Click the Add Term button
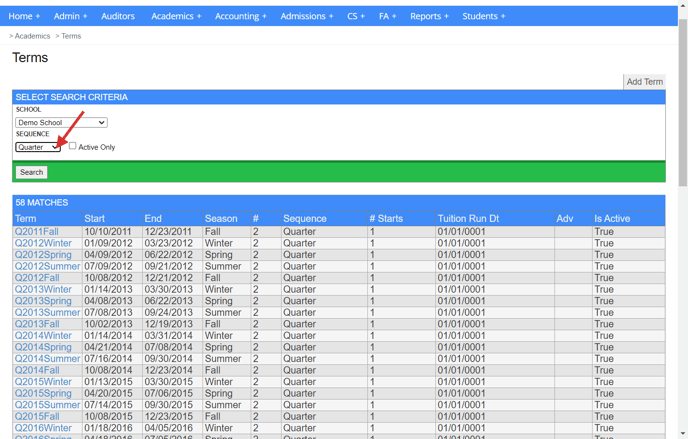Screen dimensions: 688x439 click(x=644, y=82)
